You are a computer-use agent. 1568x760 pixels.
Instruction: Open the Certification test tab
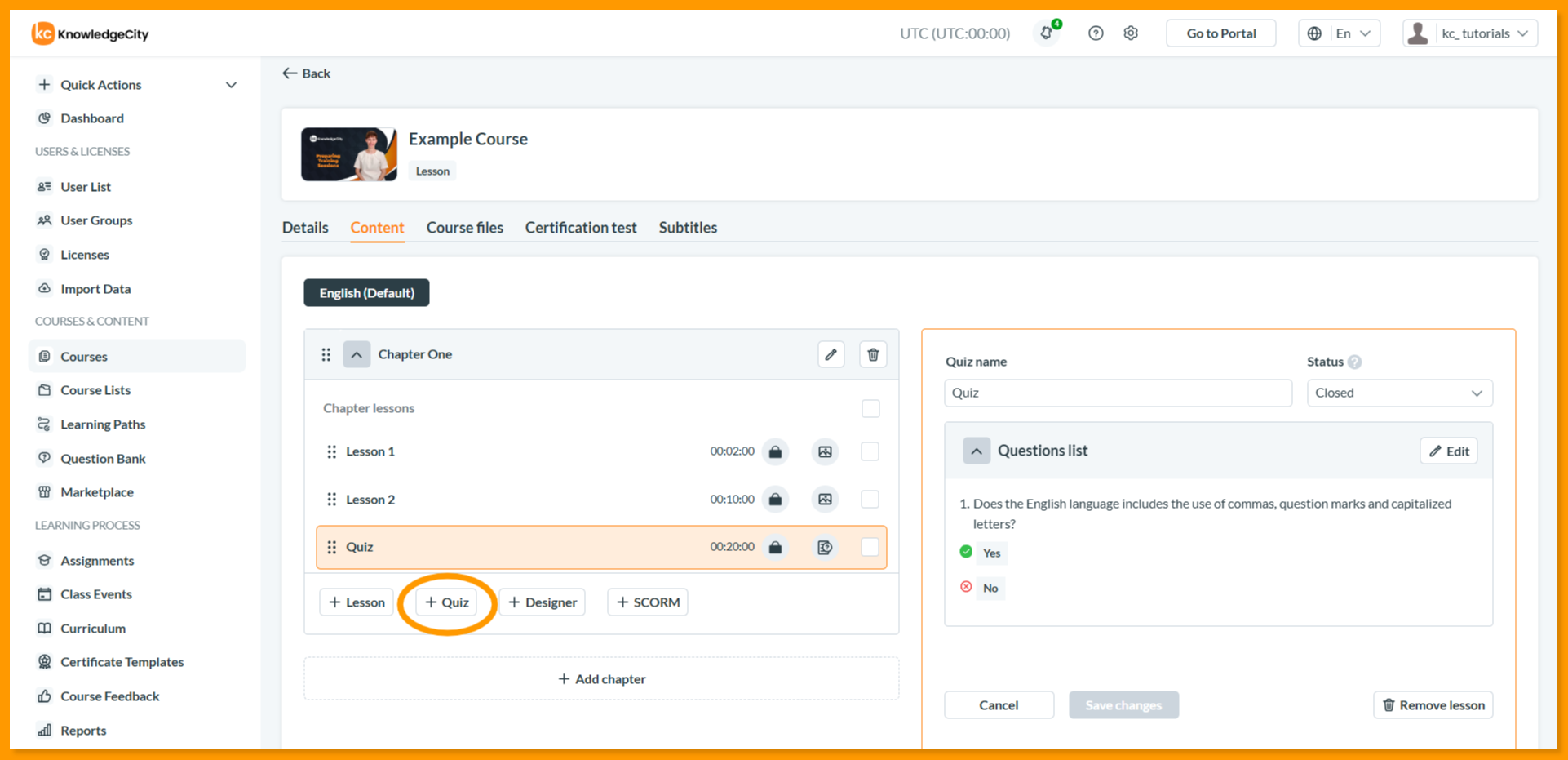581,228
